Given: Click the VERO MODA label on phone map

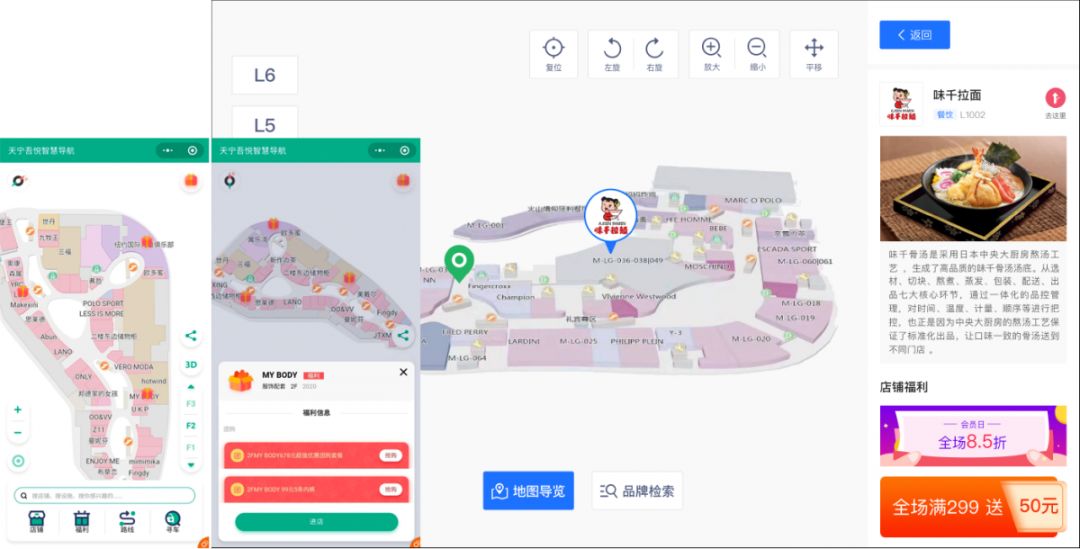Looking at the screenshot, I should pos(134,366).
